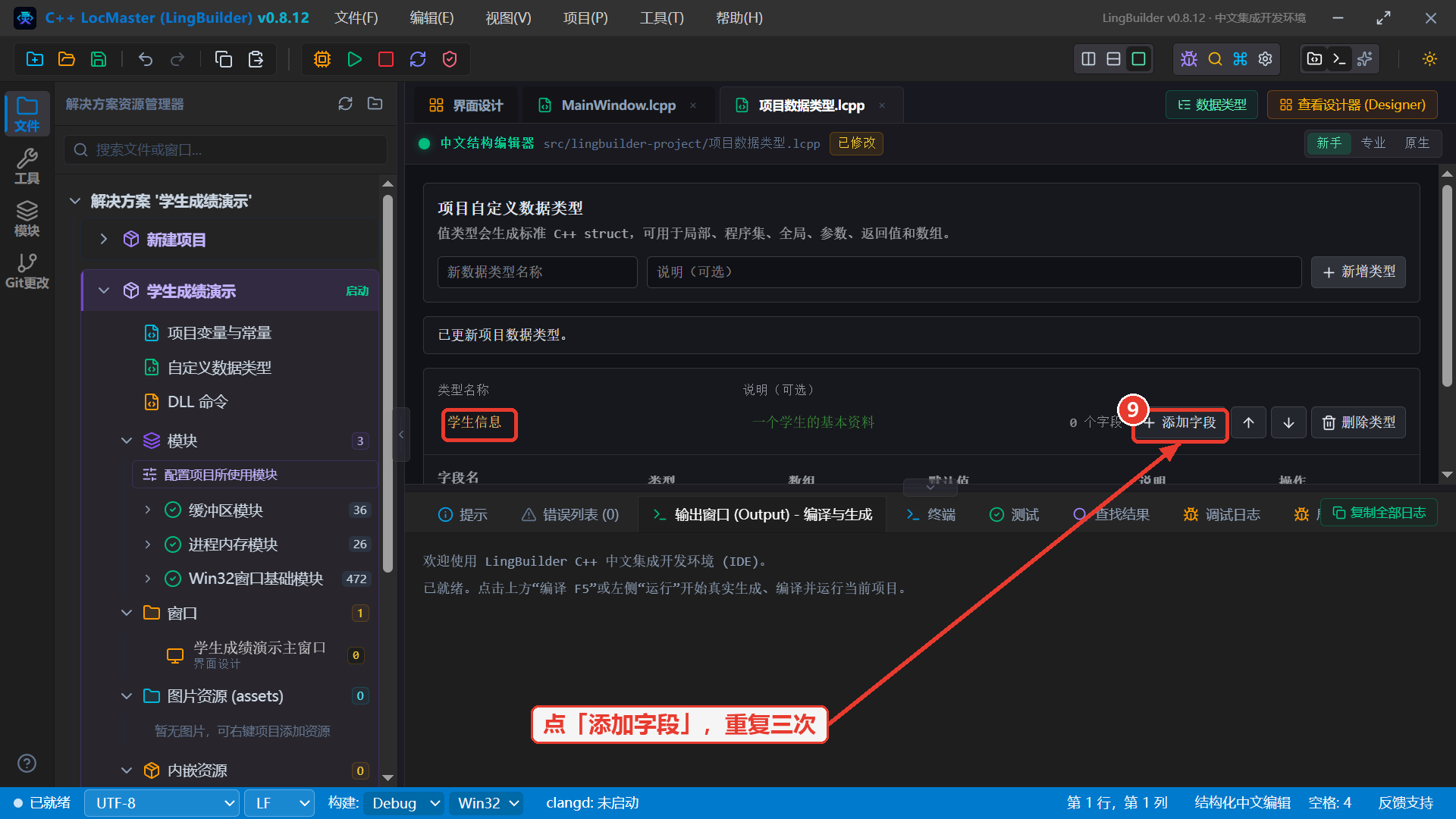
Task: Switch to the MainWindow.lcpp tab
Action: 617,105
